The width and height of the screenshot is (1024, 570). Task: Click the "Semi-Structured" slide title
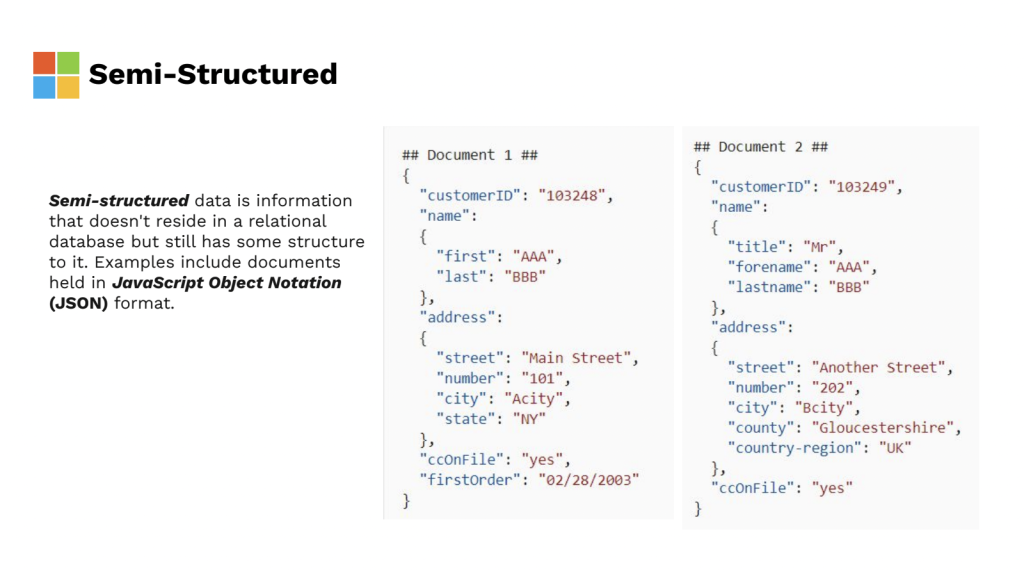point(213,74)
